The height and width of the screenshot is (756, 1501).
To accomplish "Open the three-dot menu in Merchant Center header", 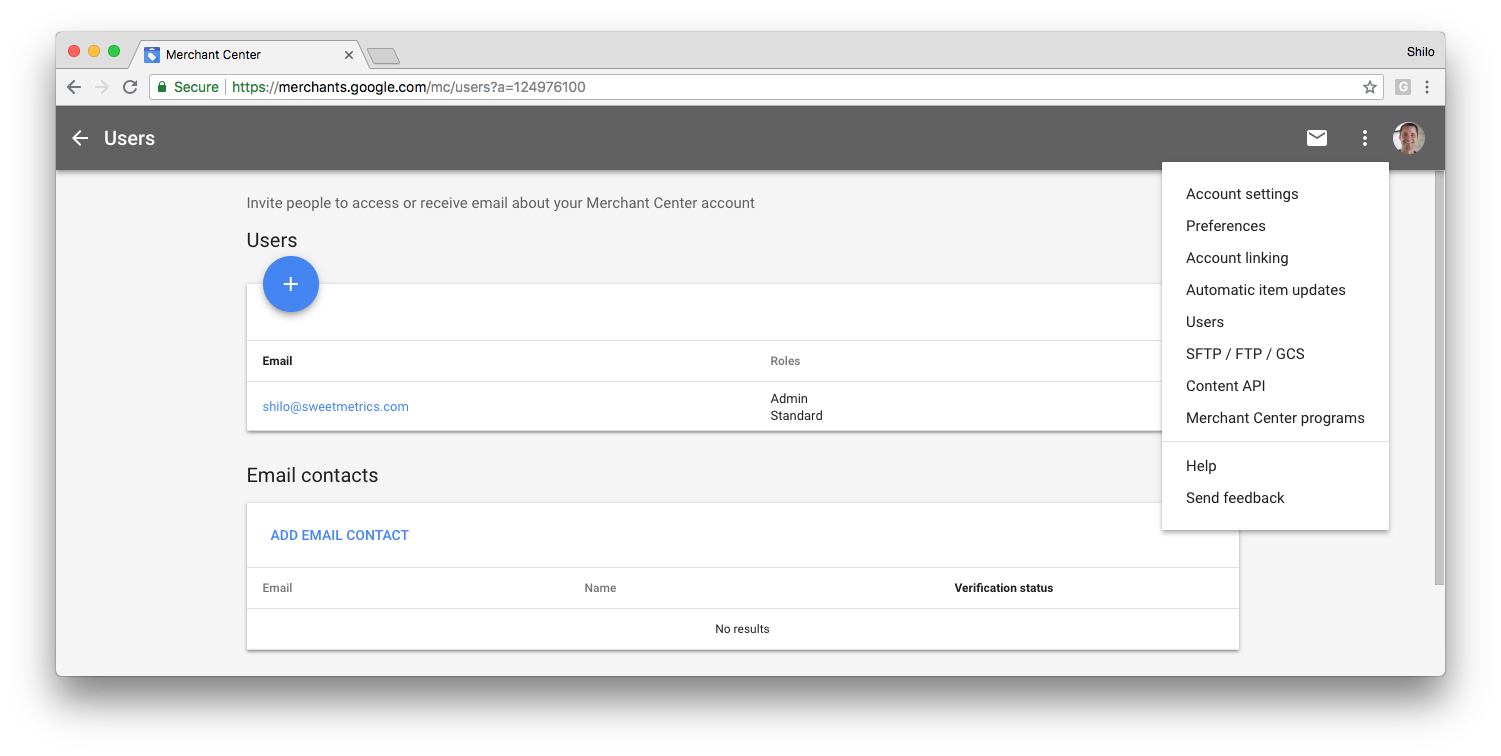I will 1365,138.
